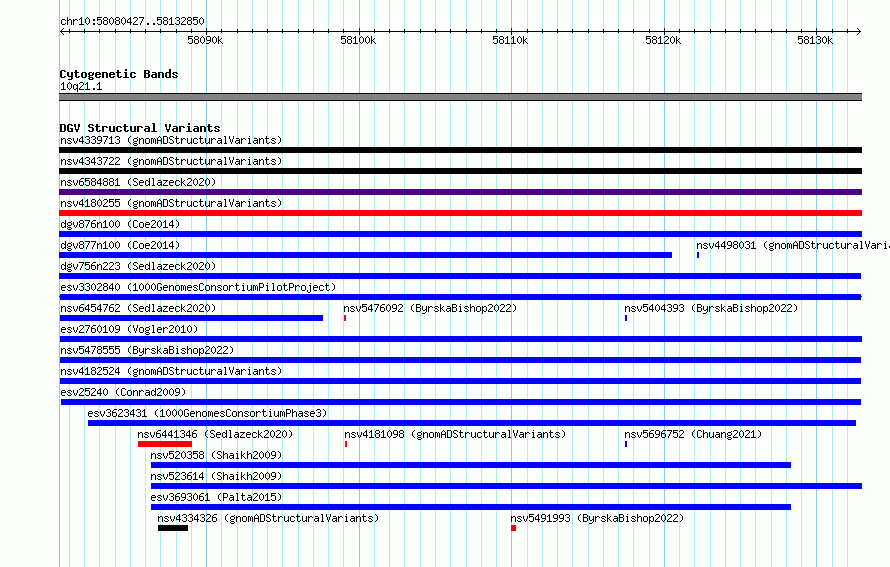Open the esv3302840 1000Genomes Pilot label
Image resolution: width=890 pixels, height=567 pixels.
click(x=198, y=287)
